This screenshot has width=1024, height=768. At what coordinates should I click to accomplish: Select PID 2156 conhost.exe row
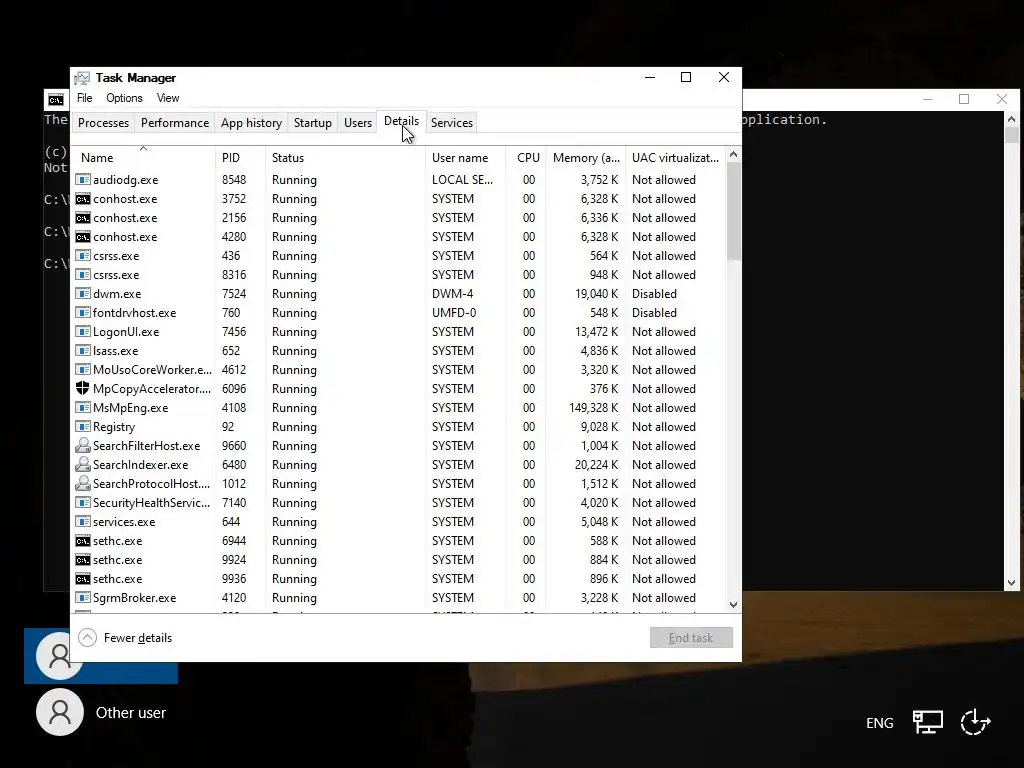398,218
